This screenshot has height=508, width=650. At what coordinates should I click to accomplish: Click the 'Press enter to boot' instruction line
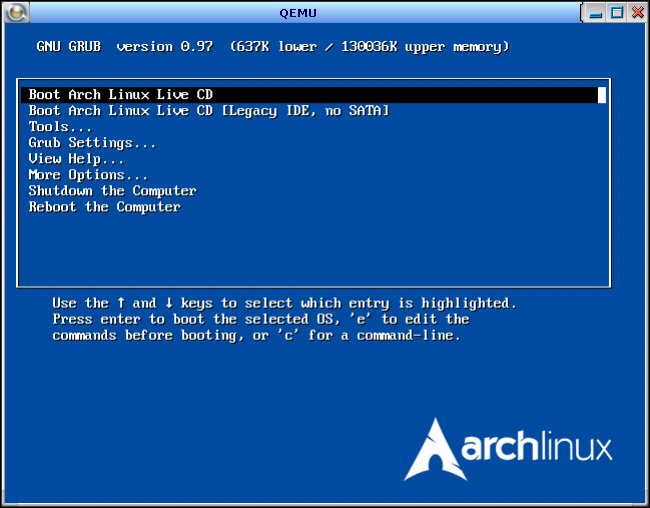(260, 319)
